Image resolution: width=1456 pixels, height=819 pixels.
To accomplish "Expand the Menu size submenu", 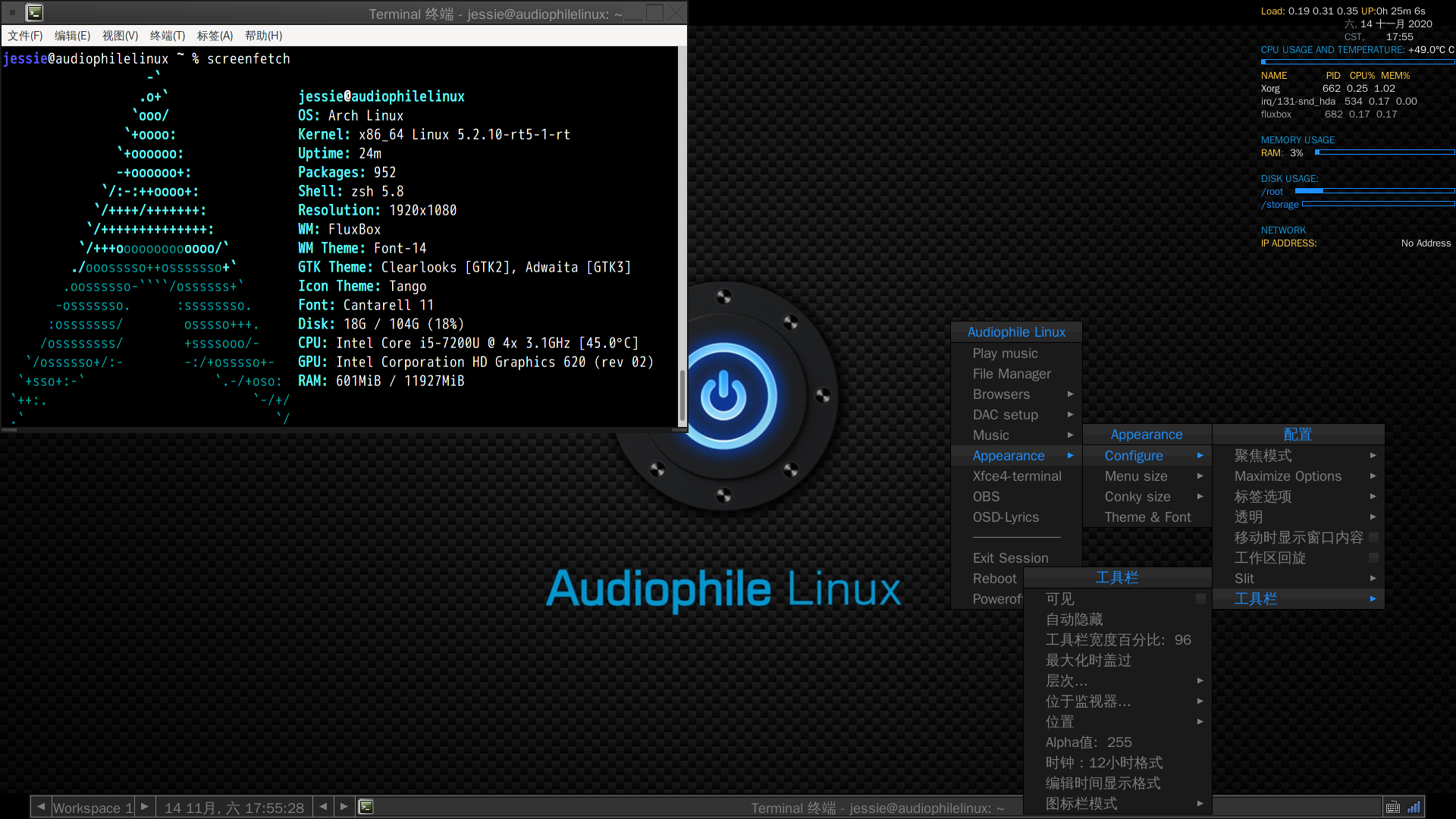I will [1147, 476].
